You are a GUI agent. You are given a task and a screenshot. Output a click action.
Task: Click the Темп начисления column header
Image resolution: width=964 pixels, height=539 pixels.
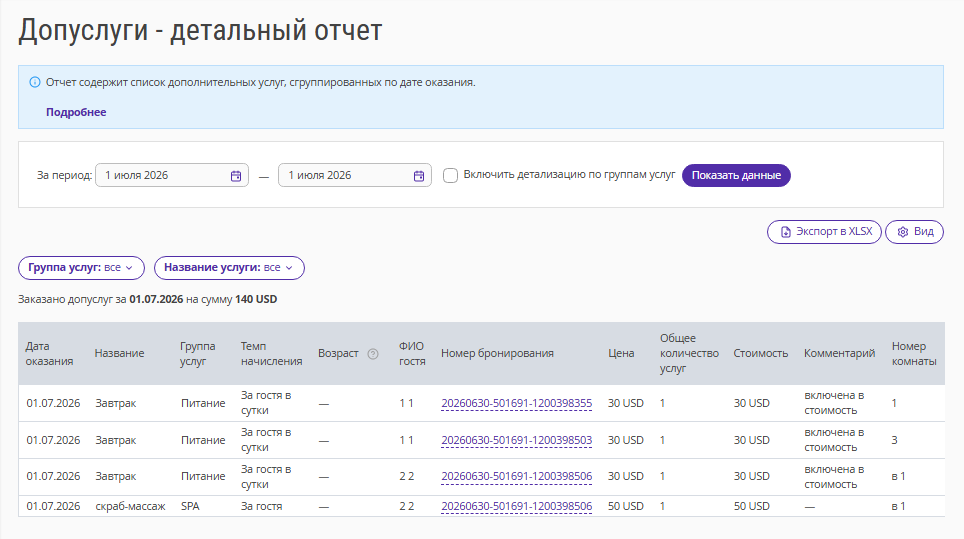tap(271, 353)
